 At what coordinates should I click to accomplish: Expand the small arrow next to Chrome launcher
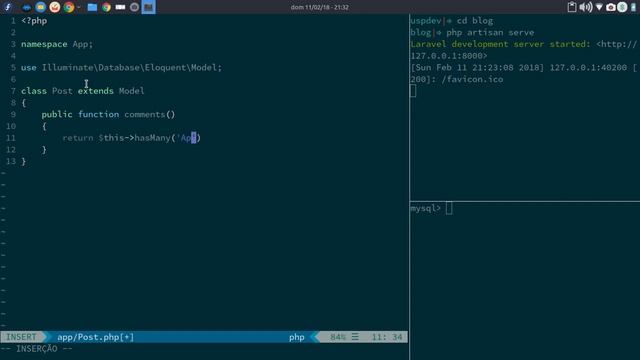(x=79, y=7)
